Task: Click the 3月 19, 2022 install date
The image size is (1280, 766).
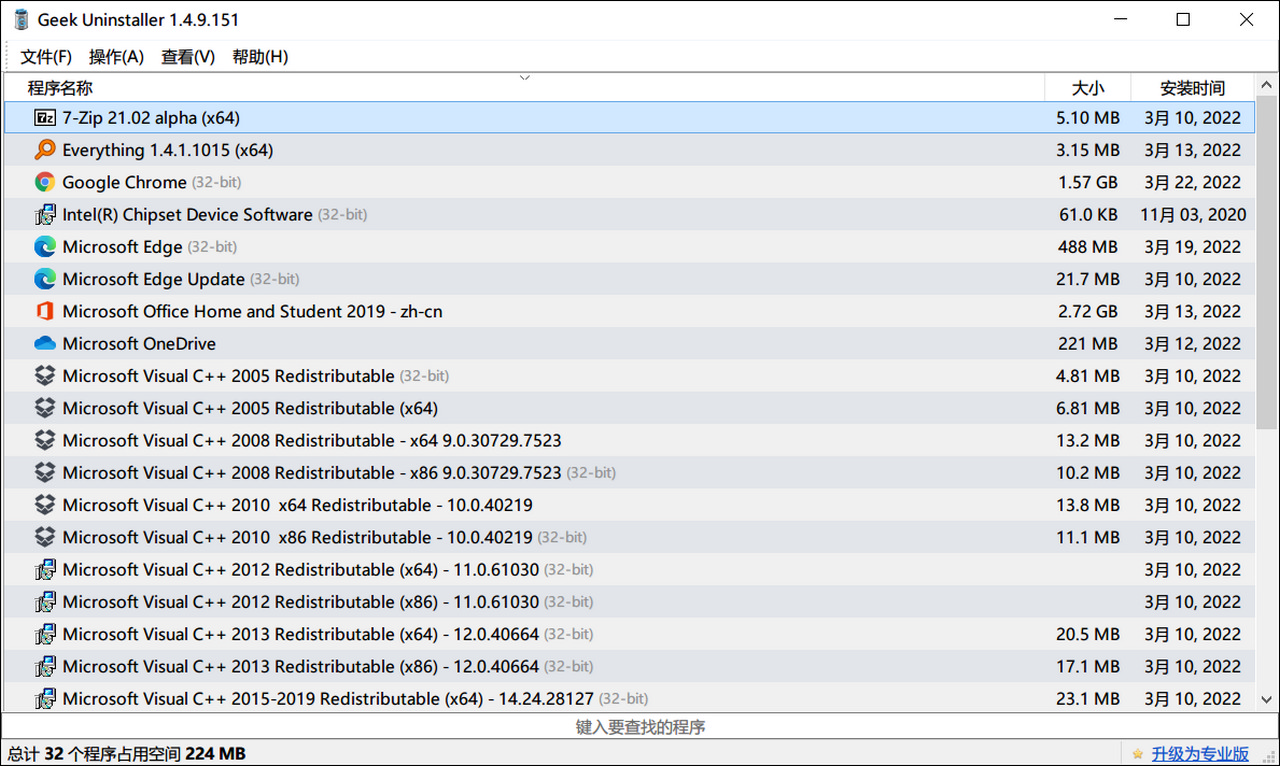Action: click(x=1193, y=246)
